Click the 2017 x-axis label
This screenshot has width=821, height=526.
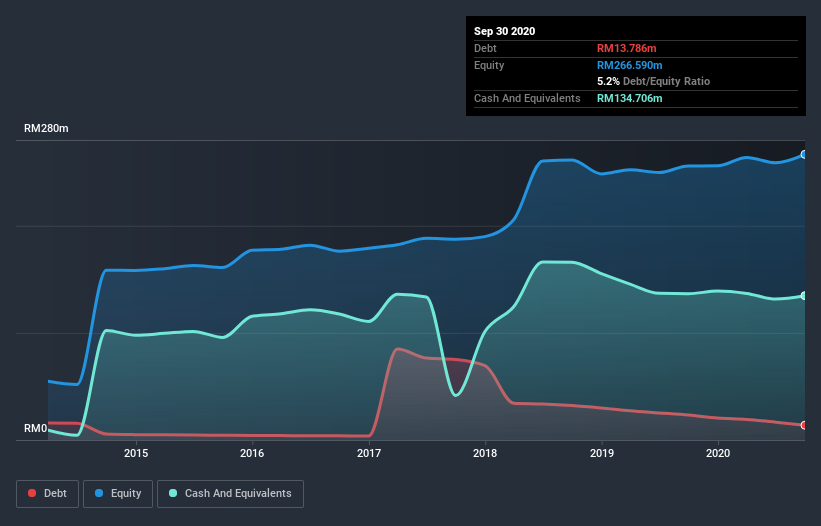pyautogui.click(x=369, y=453)
